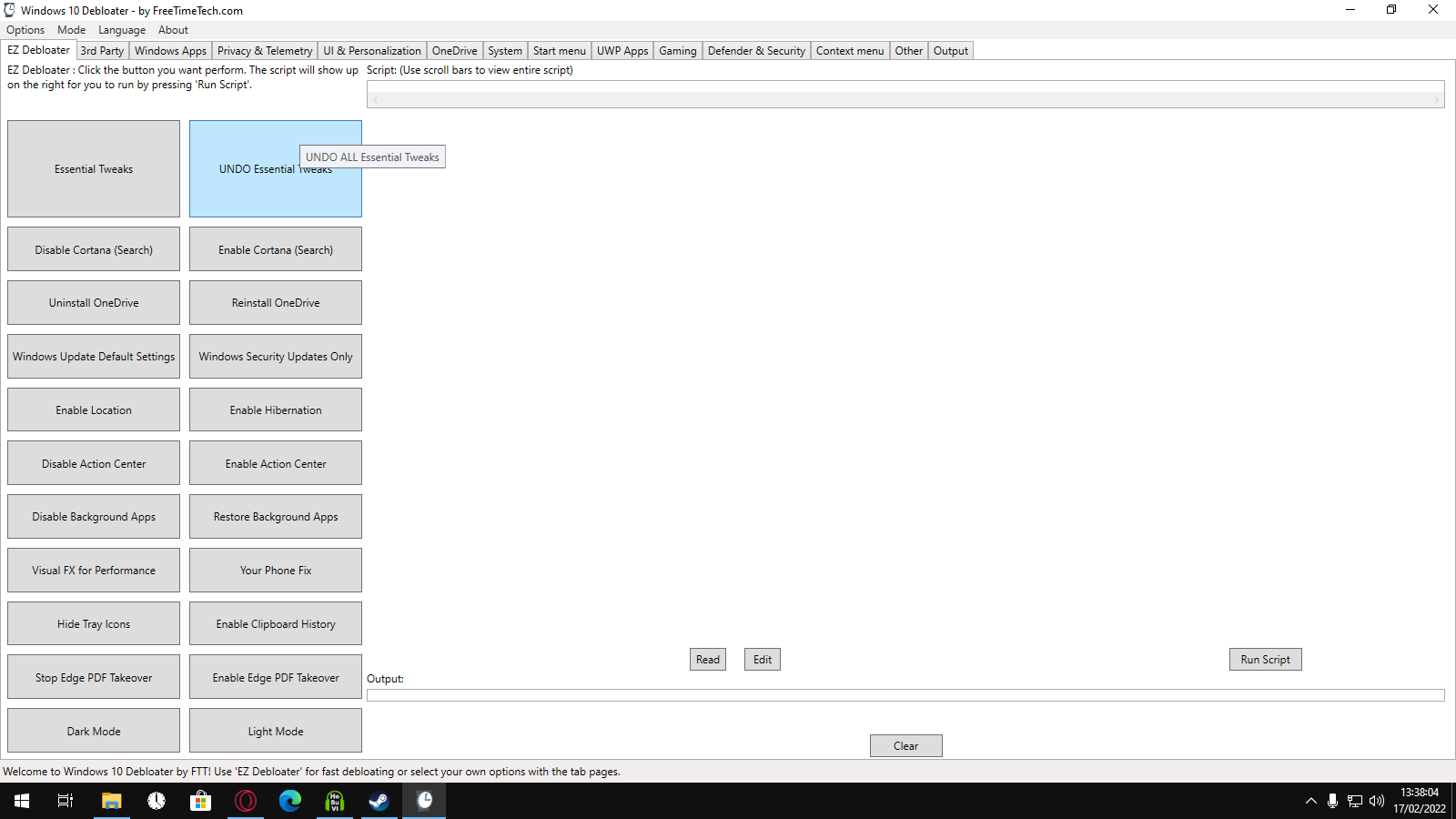Image resolution: width=1456 pixels, height=819 pixels.
Task: Open Task View in the taskbar
Action: [x=66, y=801]
